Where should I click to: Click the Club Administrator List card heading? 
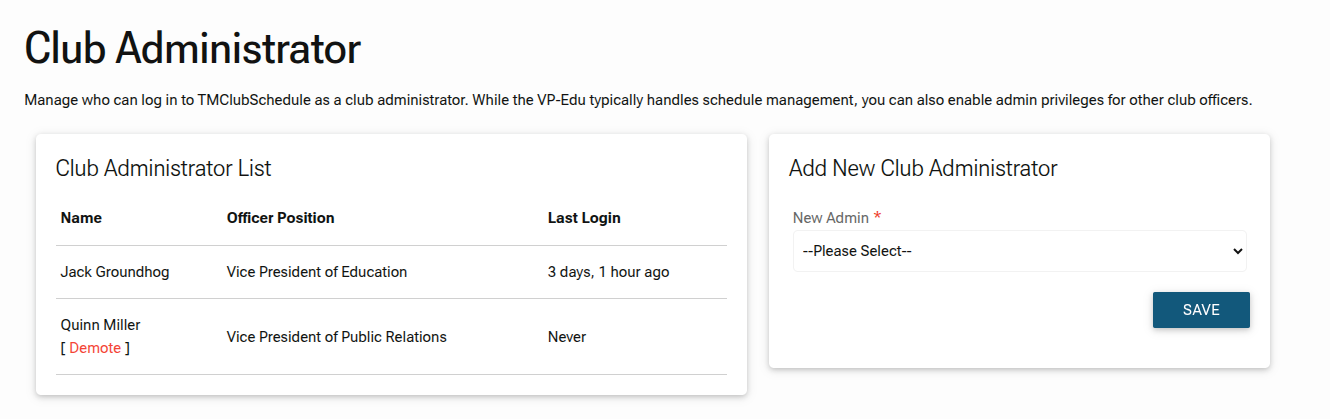(163, 168)
